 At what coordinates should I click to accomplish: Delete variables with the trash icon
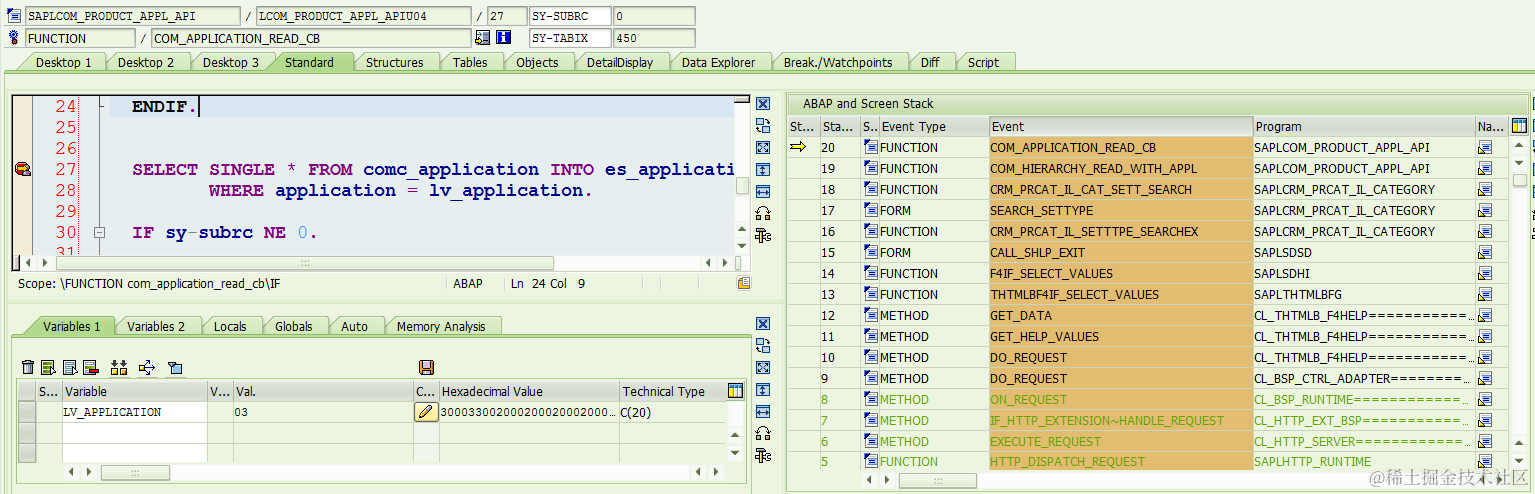(x=28, y=368)
